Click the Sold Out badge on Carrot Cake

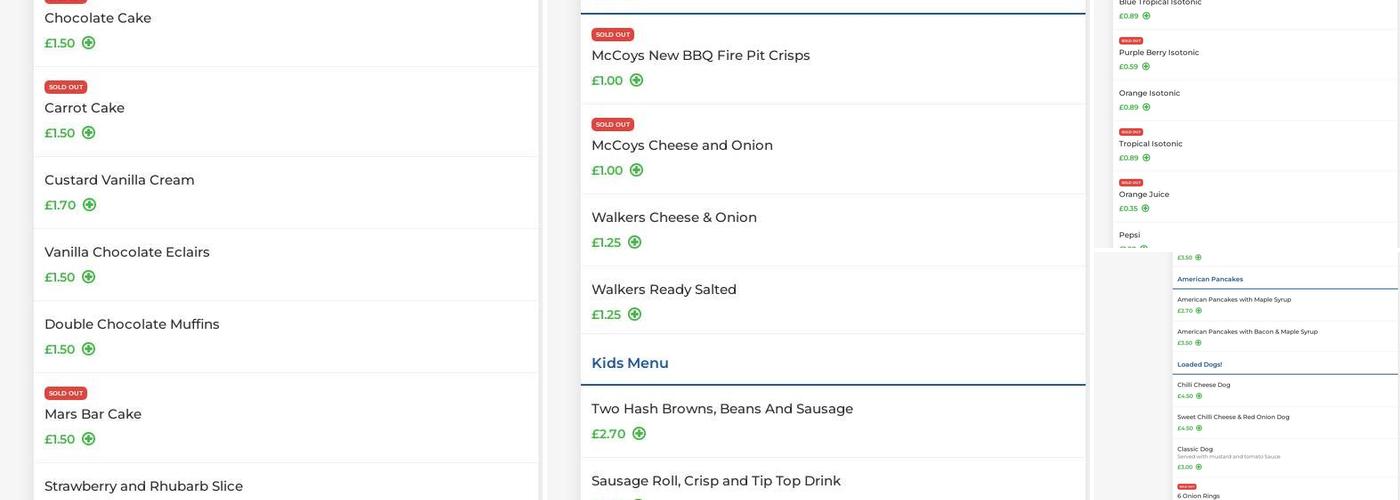[x=66, y=87]
